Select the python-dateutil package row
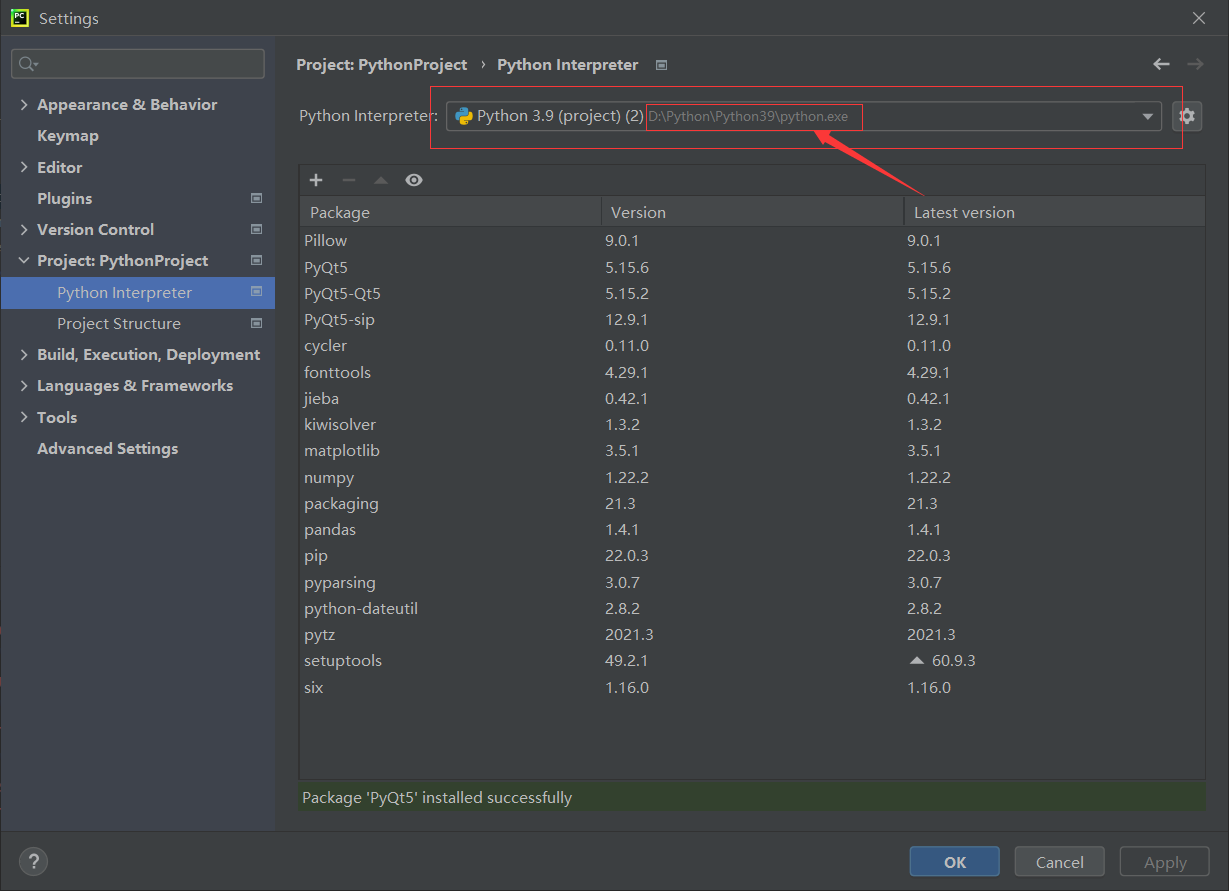Viewport: 1229px width, 891px height. click(752, 608)
